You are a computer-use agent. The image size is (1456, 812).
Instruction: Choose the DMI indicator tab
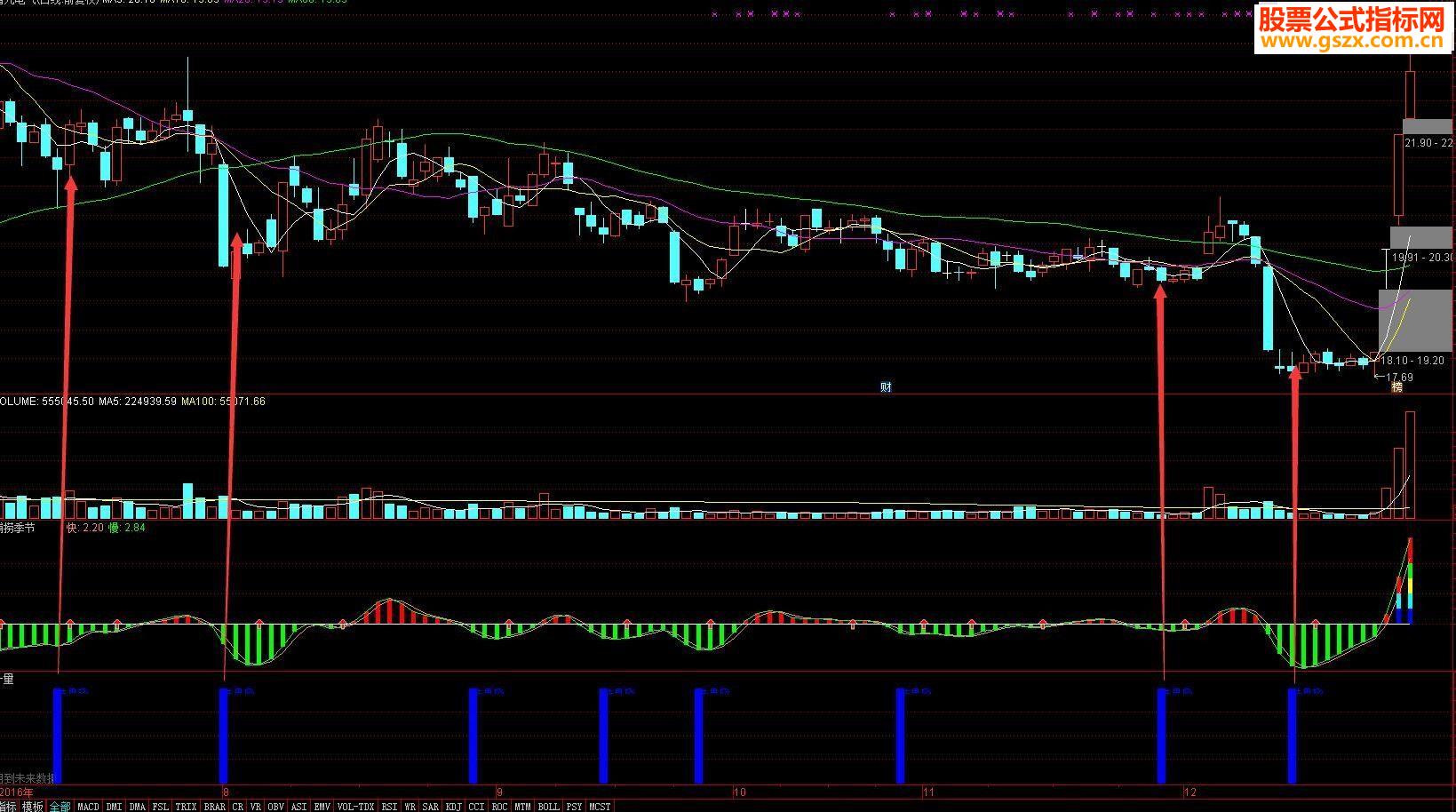pyautogui.click(x=114, y=807)
